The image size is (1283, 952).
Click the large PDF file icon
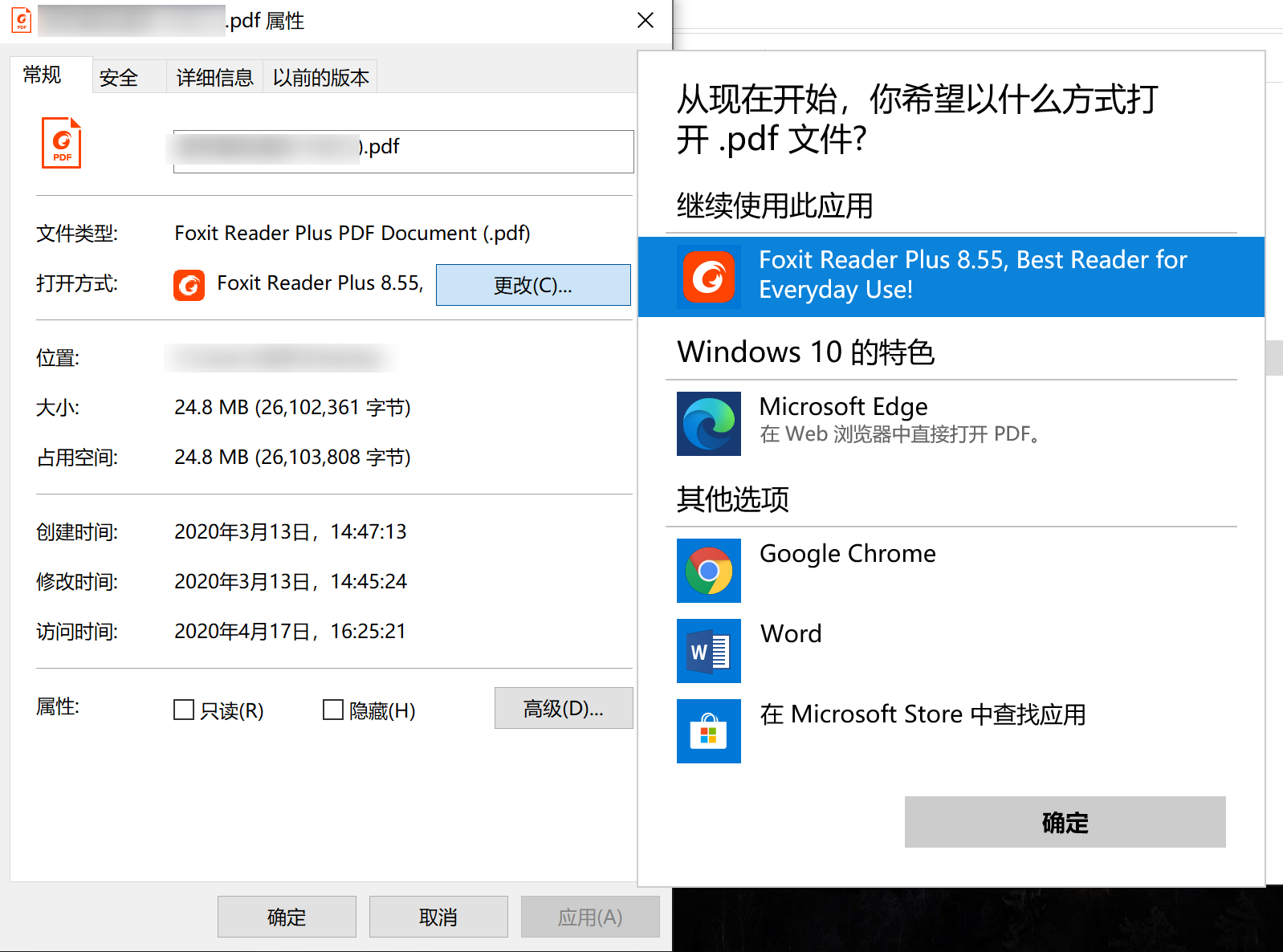pyautogui.click(x=62, y=144)
